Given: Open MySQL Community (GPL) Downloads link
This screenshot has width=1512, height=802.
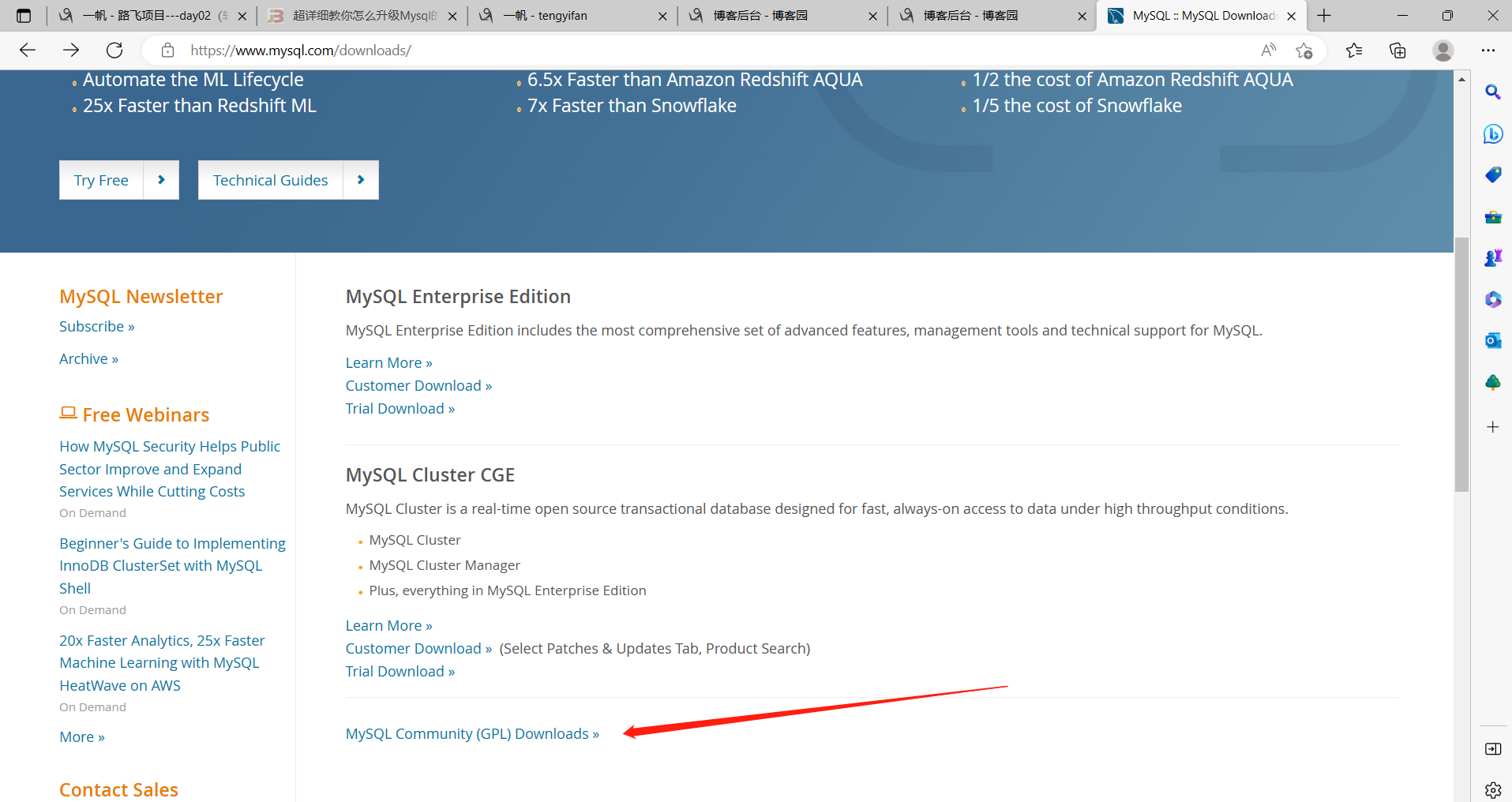Looking at the screenshot, I should click(472, 734).
